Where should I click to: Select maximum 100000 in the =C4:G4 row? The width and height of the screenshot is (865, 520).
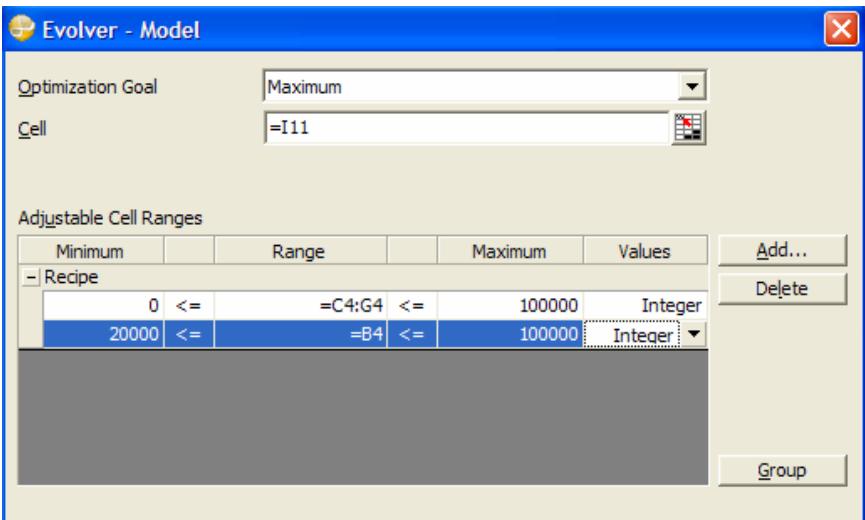click(510, 305)
